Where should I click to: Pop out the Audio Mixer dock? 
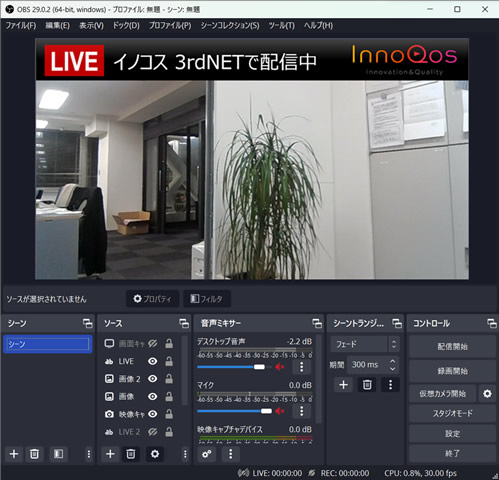click(x=317, y=323)
